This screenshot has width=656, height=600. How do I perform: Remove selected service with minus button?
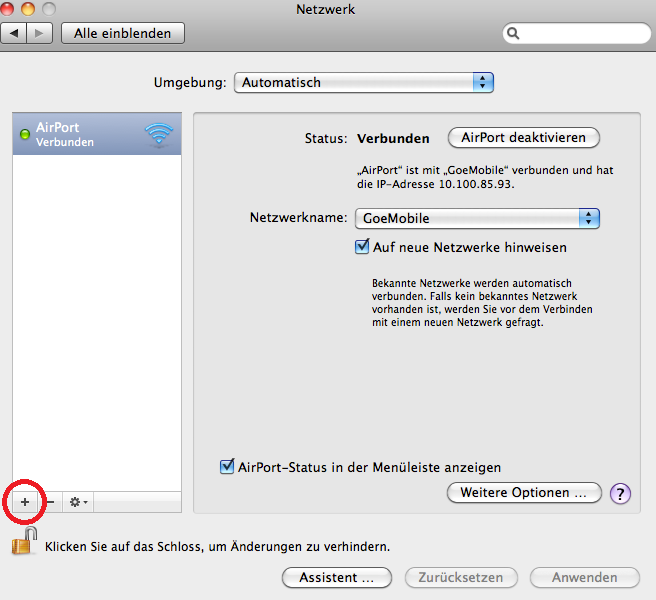[x=51, y=502]
